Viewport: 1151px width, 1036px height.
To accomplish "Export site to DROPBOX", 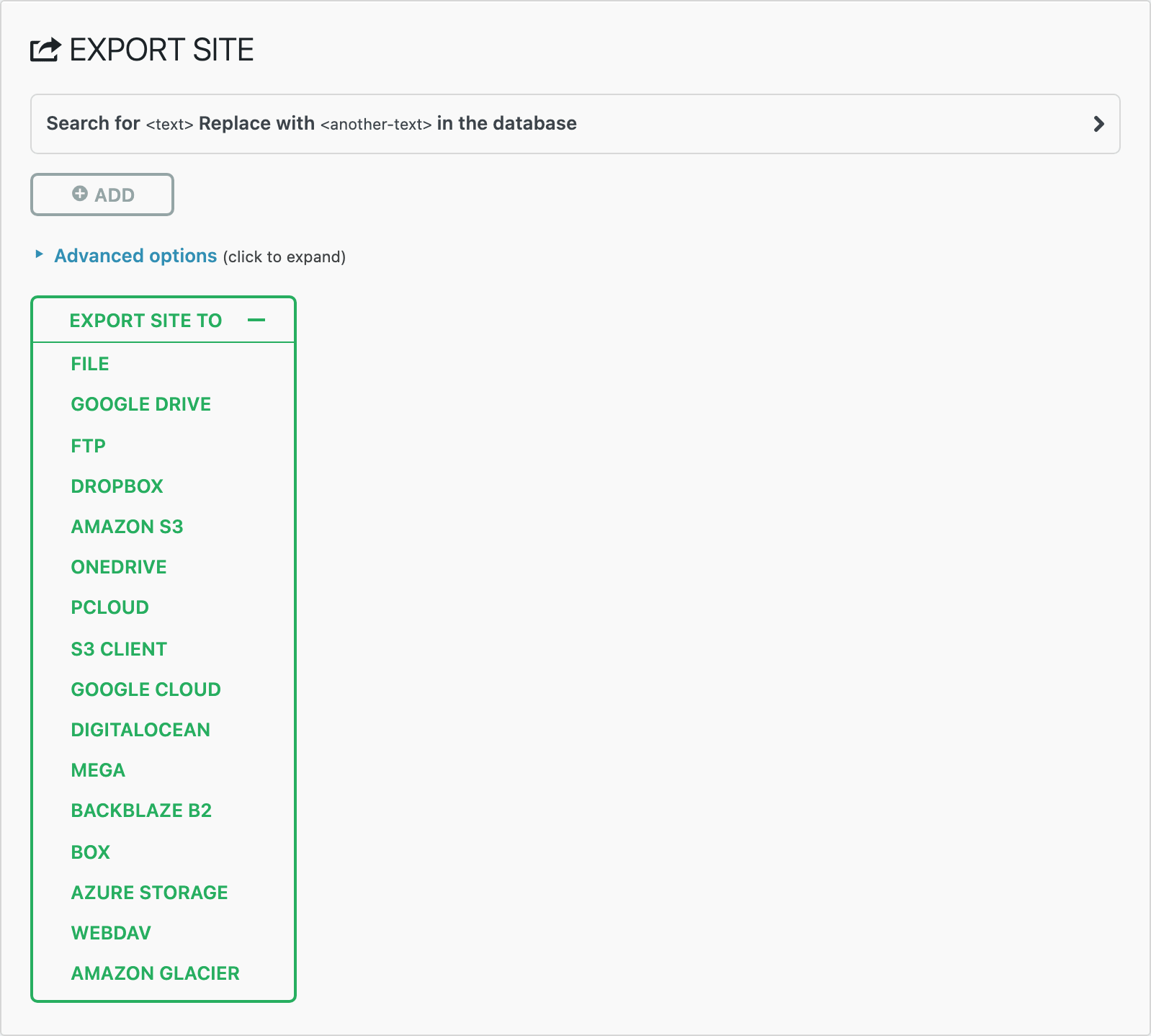I will 117,486.
